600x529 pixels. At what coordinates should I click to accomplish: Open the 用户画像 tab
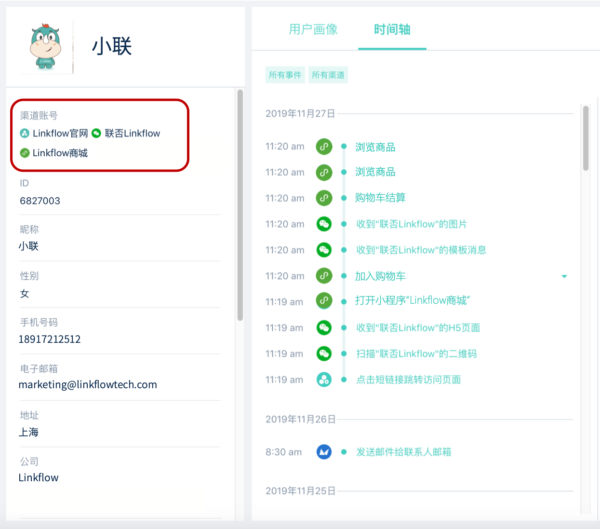313,29
